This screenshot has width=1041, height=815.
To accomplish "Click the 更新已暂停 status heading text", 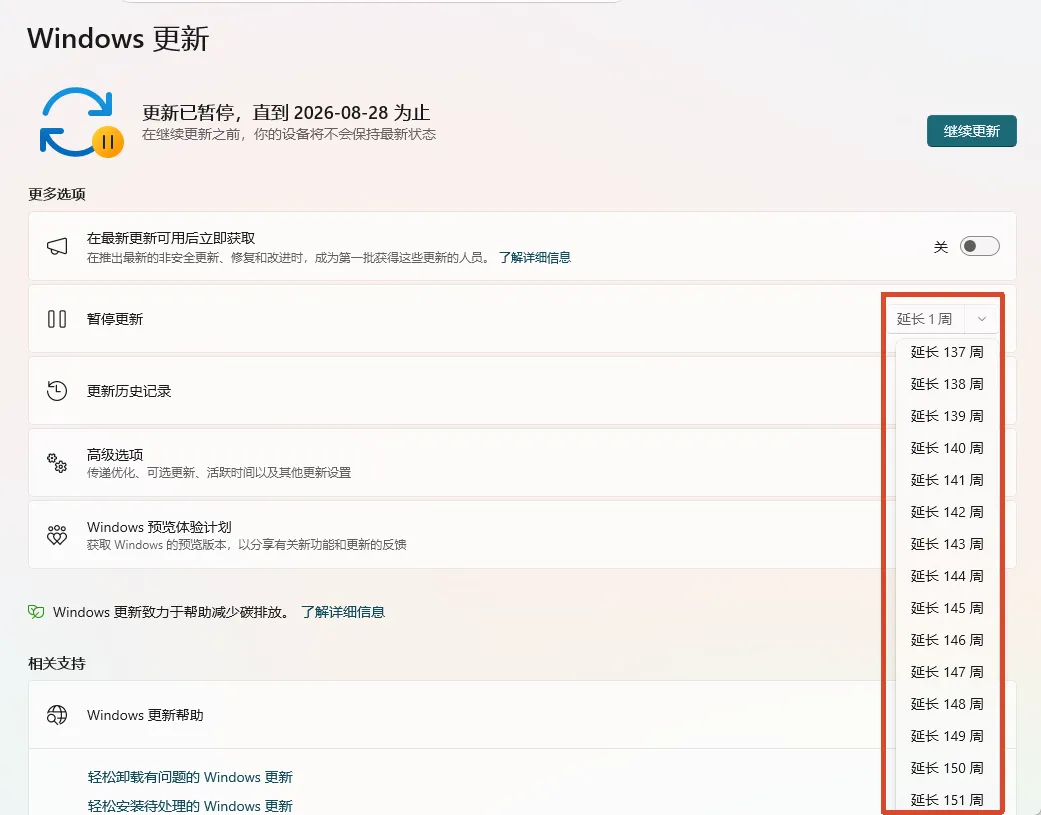I will coord(286,113).
